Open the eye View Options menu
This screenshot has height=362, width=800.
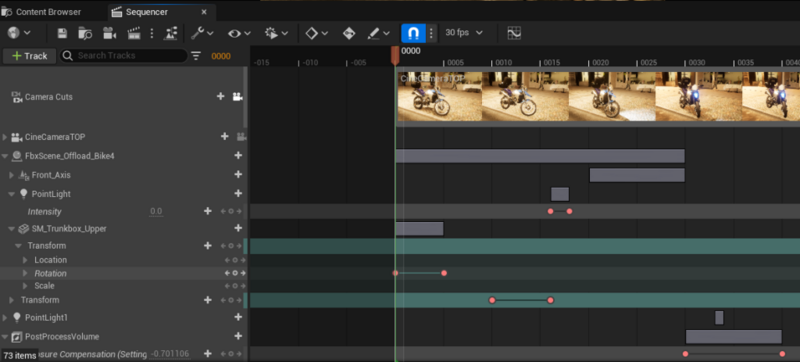pos(239,34)
